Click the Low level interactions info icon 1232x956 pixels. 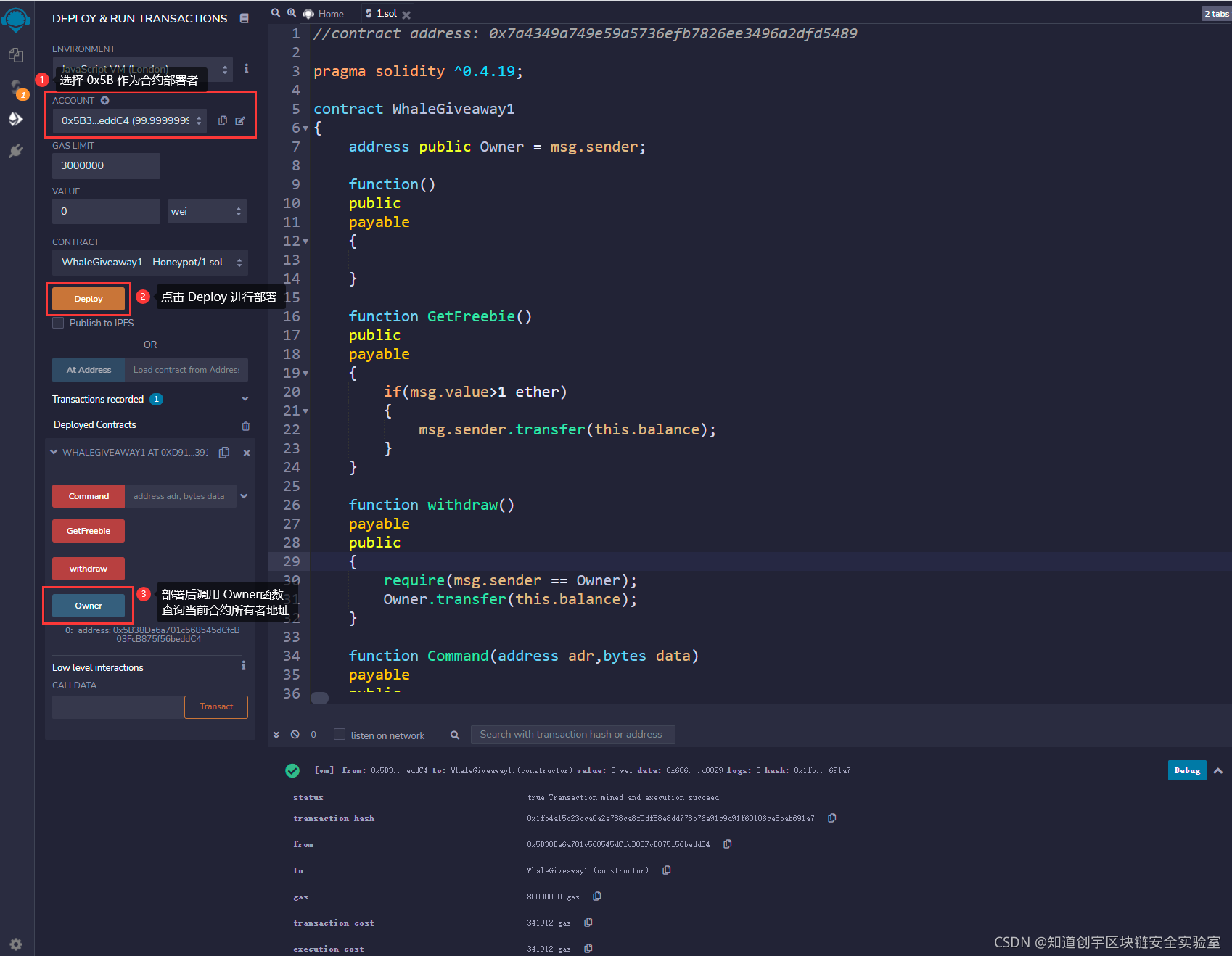click(x=244, y=665)
